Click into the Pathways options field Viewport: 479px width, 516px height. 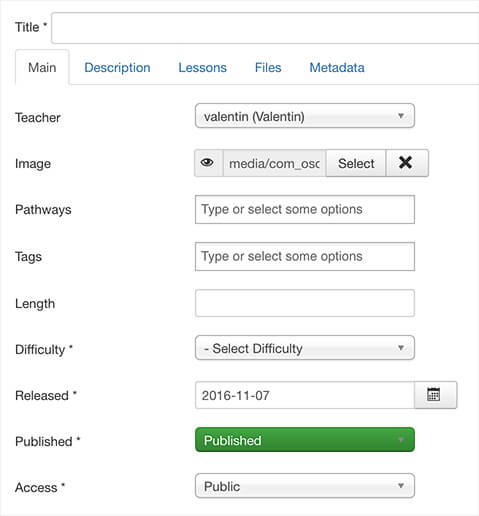click(x=305, y=210)
